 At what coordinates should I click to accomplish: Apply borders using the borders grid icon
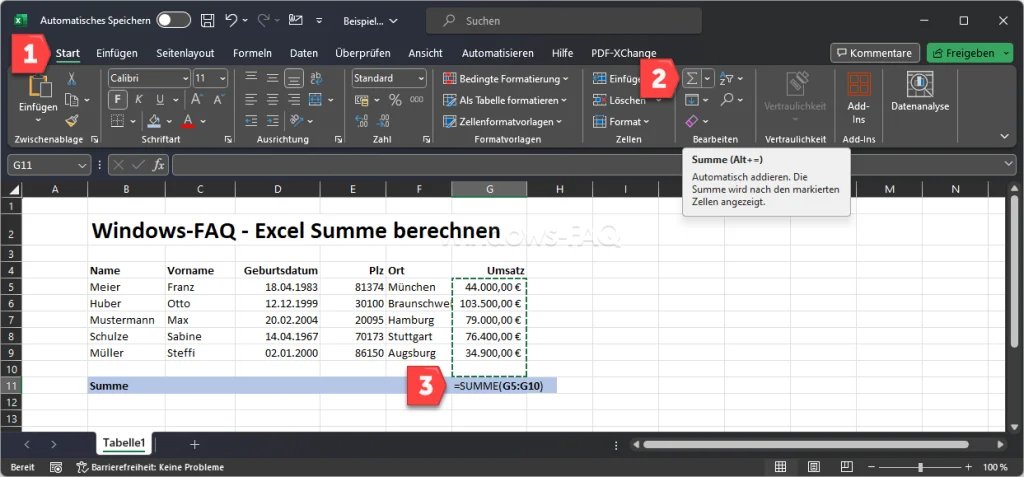[118, 121]
